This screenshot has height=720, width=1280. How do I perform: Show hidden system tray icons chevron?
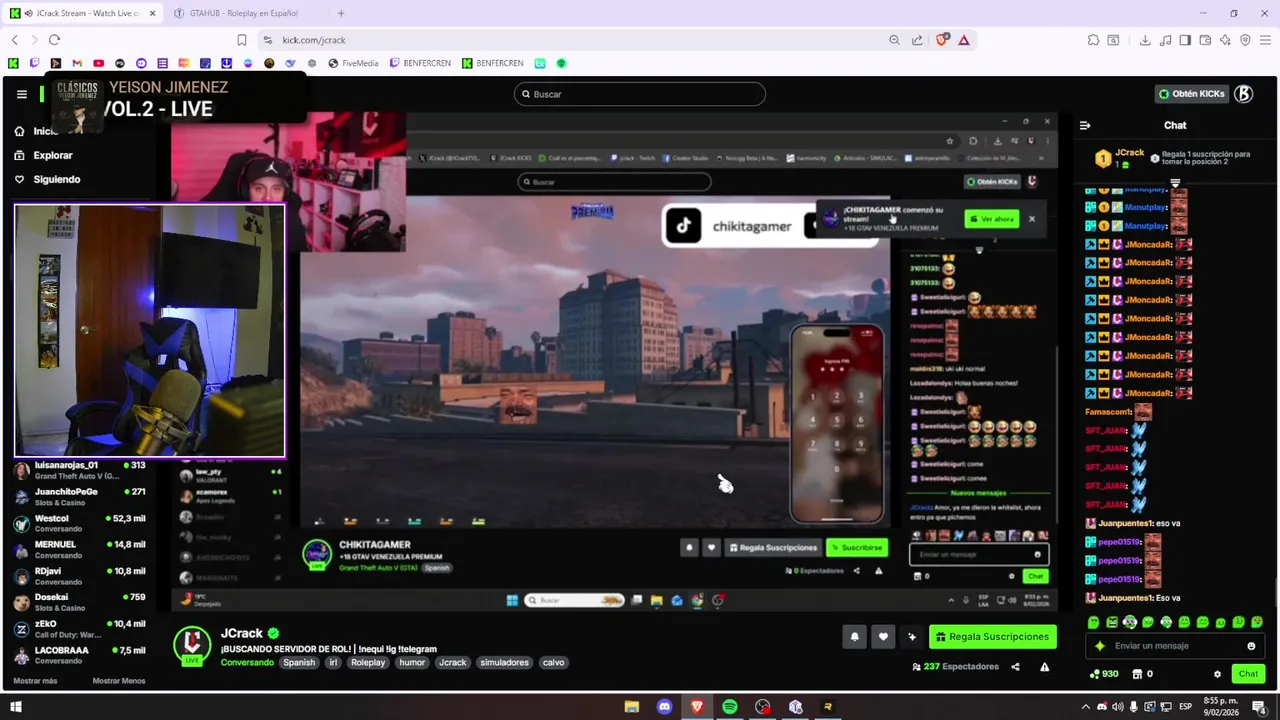pos(1086,707)
